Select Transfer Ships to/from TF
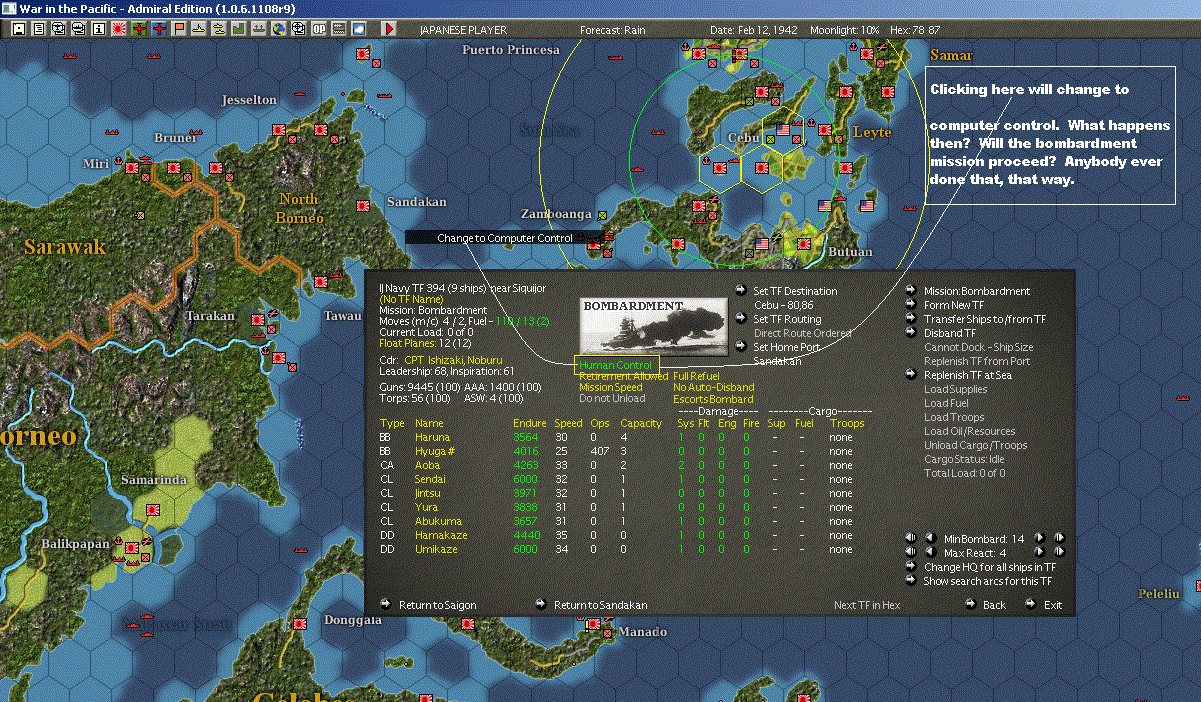 [x=911, y=319]
